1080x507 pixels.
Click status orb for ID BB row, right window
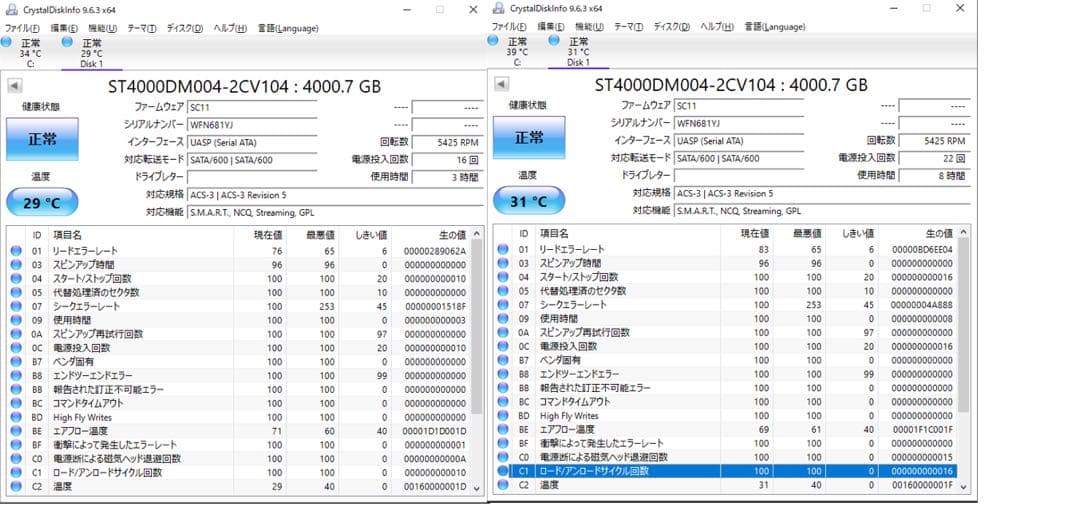point(503,388)
